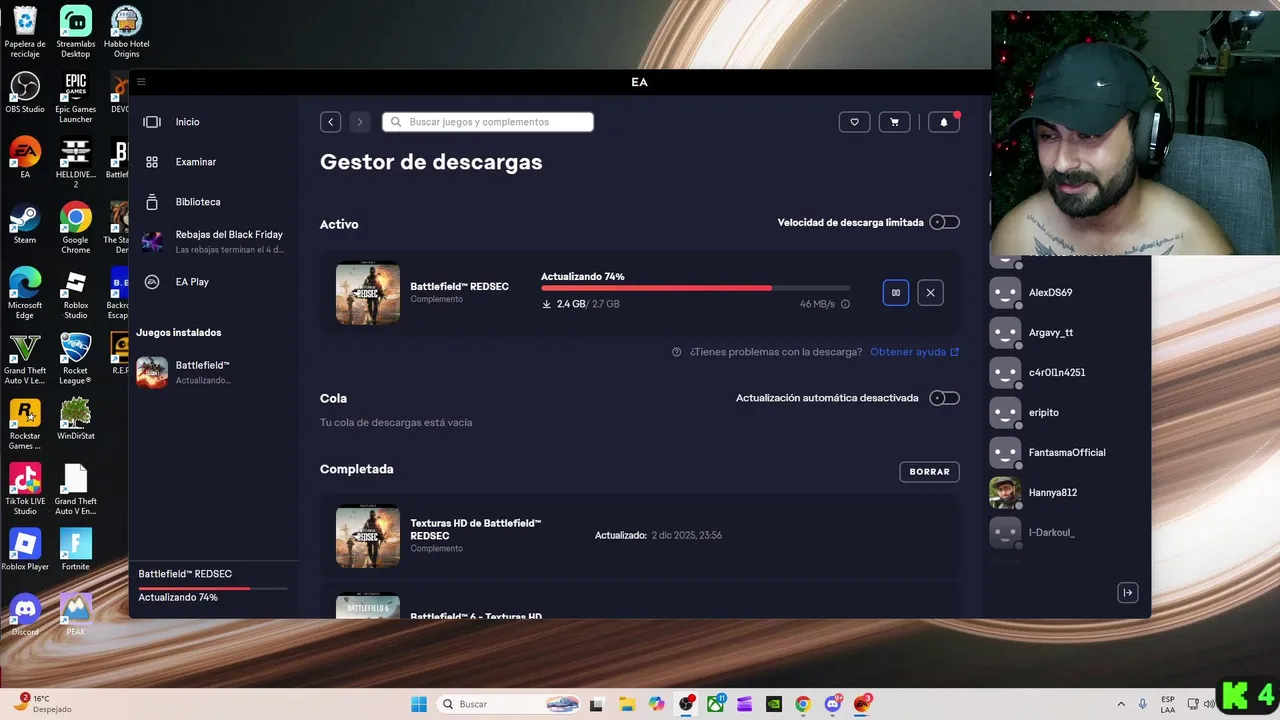The width and height of the screenshot is (1280, 720).
Task: Pause the Battlefield REDSEC download
Action: tap(896, 293)
